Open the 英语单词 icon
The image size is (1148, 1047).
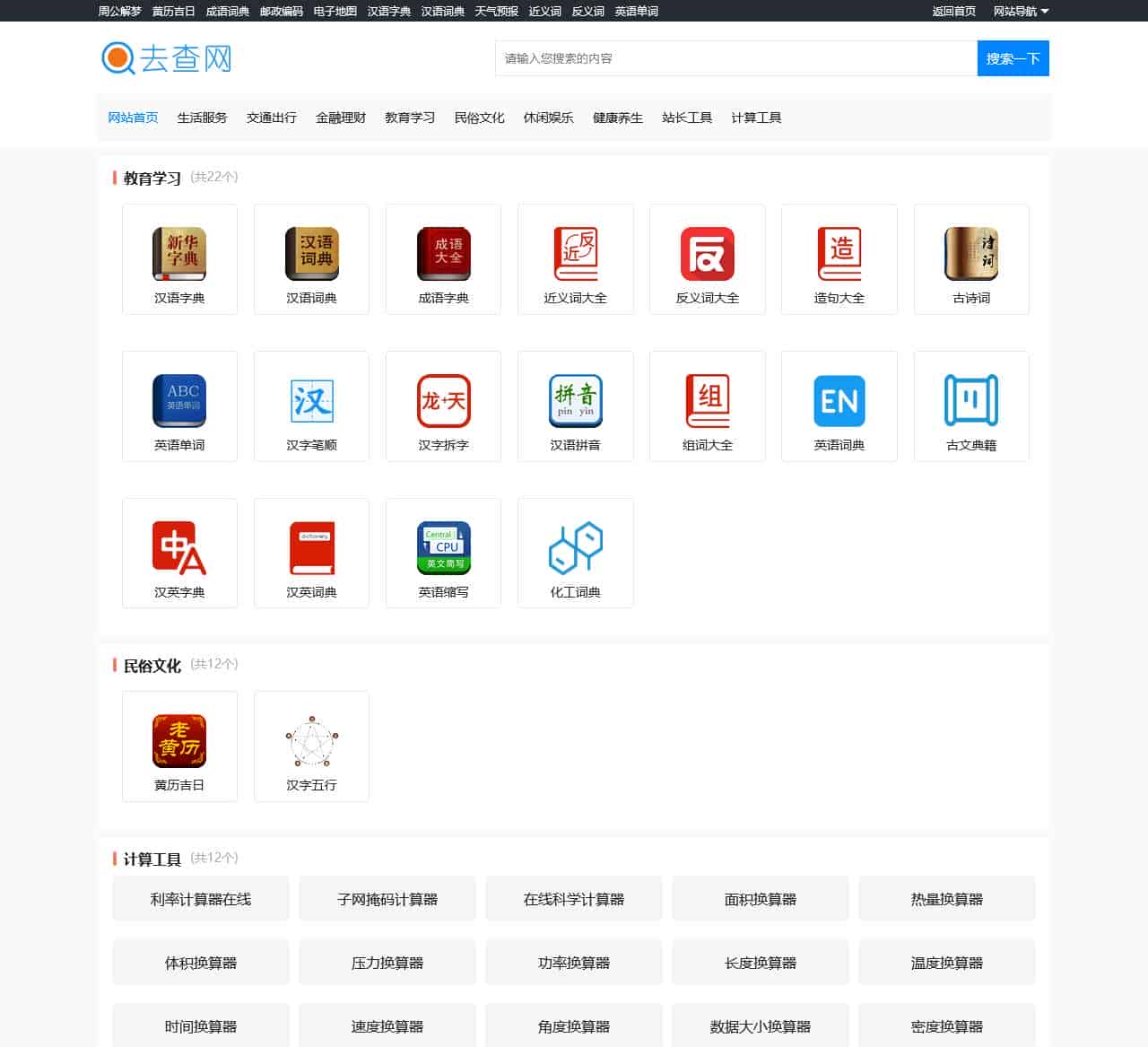tap(179, 406)
